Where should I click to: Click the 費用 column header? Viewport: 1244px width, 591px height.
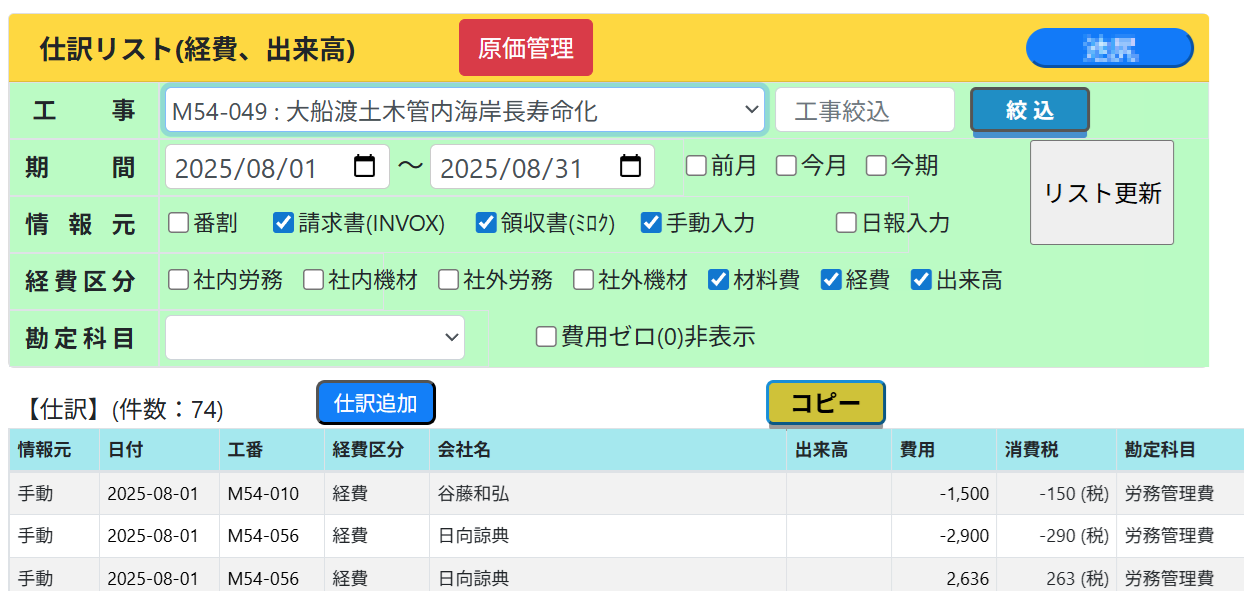point(917,450)
